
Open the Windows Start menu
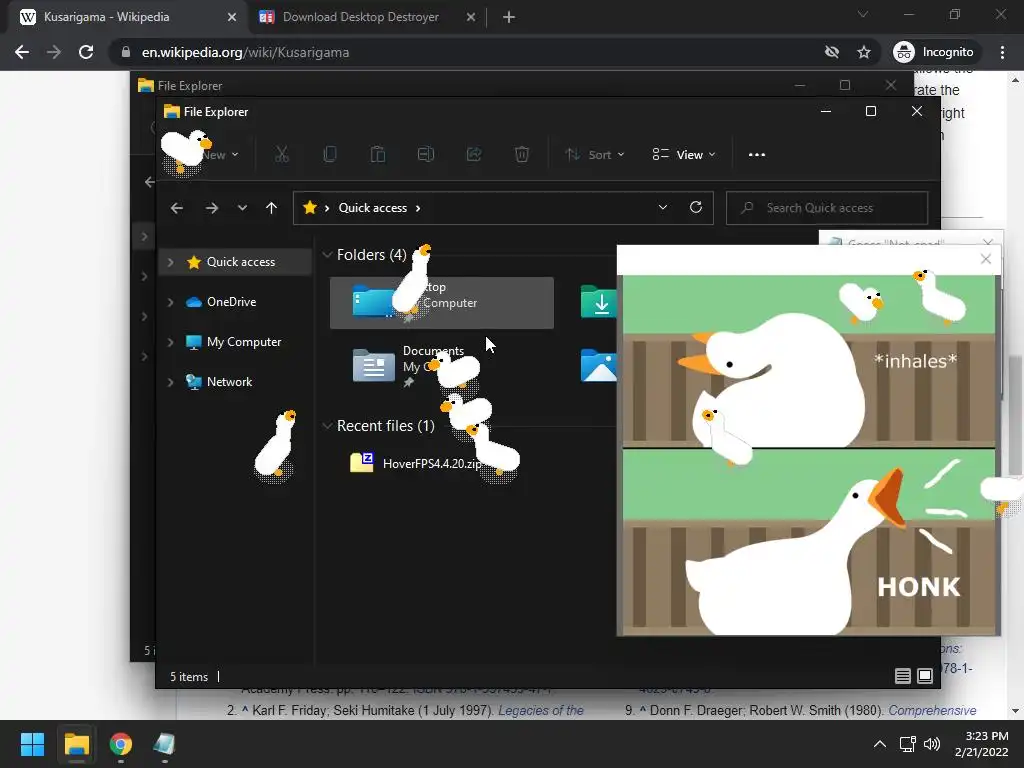tap(32, 744)
